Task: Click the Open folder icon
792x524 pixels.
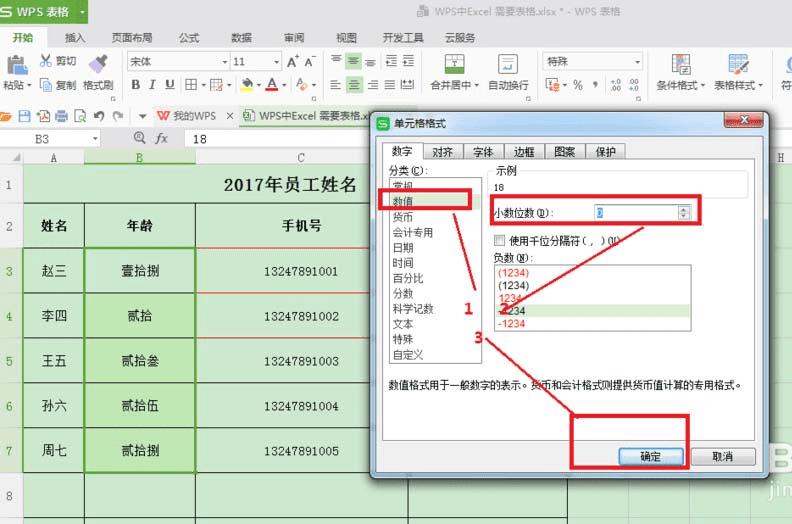Action: click(x=6, y=116)
